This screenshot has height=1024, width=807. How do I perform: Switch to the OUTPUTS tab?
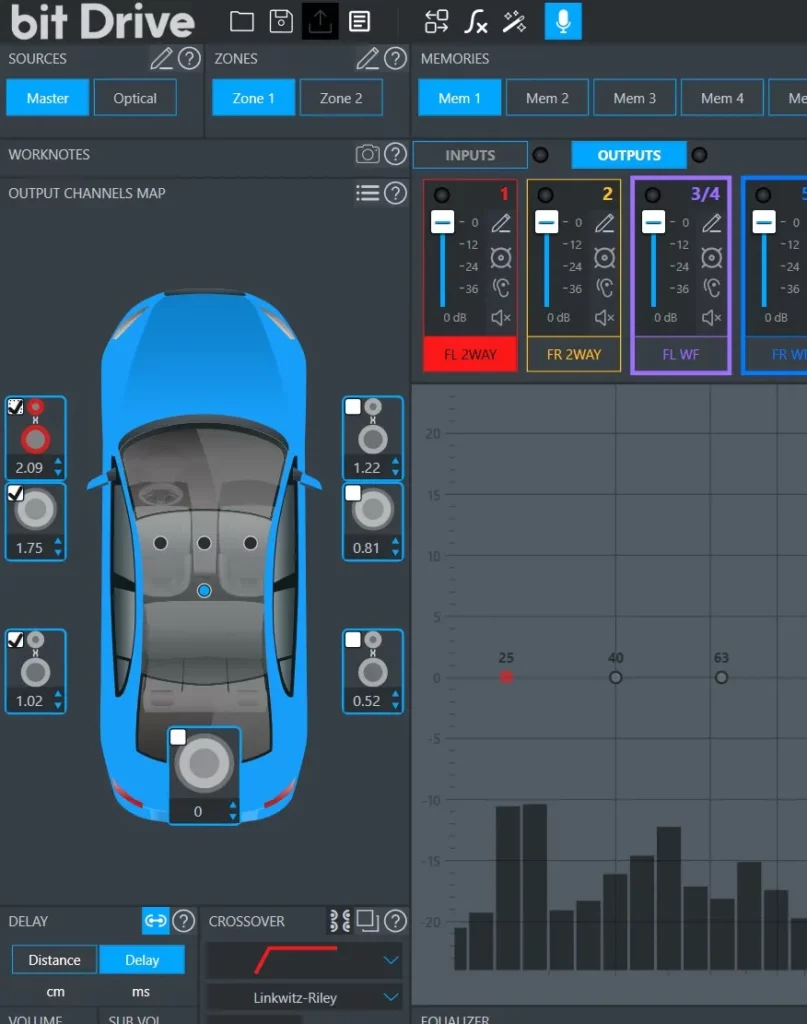point(629,155)
